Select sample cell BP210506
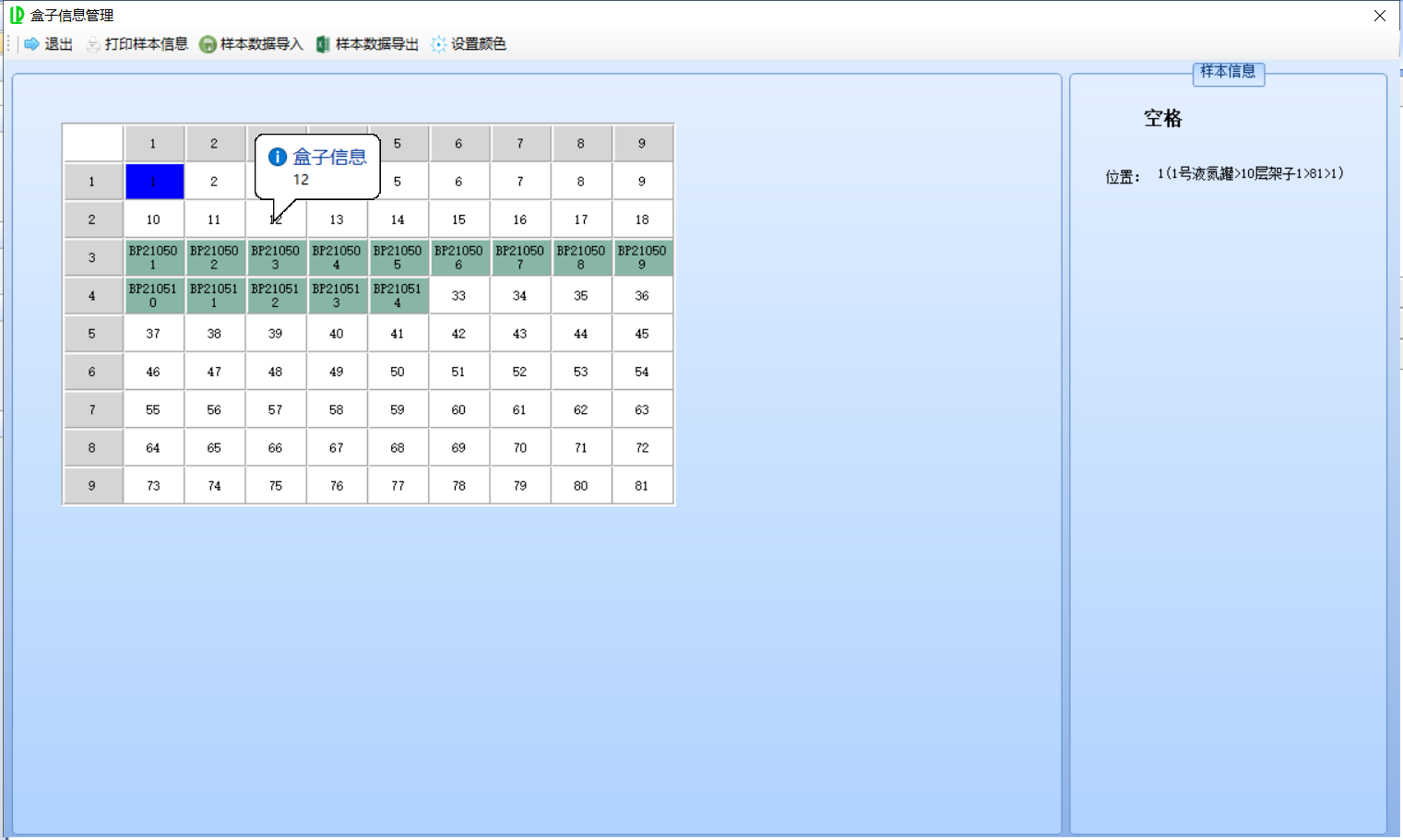 point(459,258)
